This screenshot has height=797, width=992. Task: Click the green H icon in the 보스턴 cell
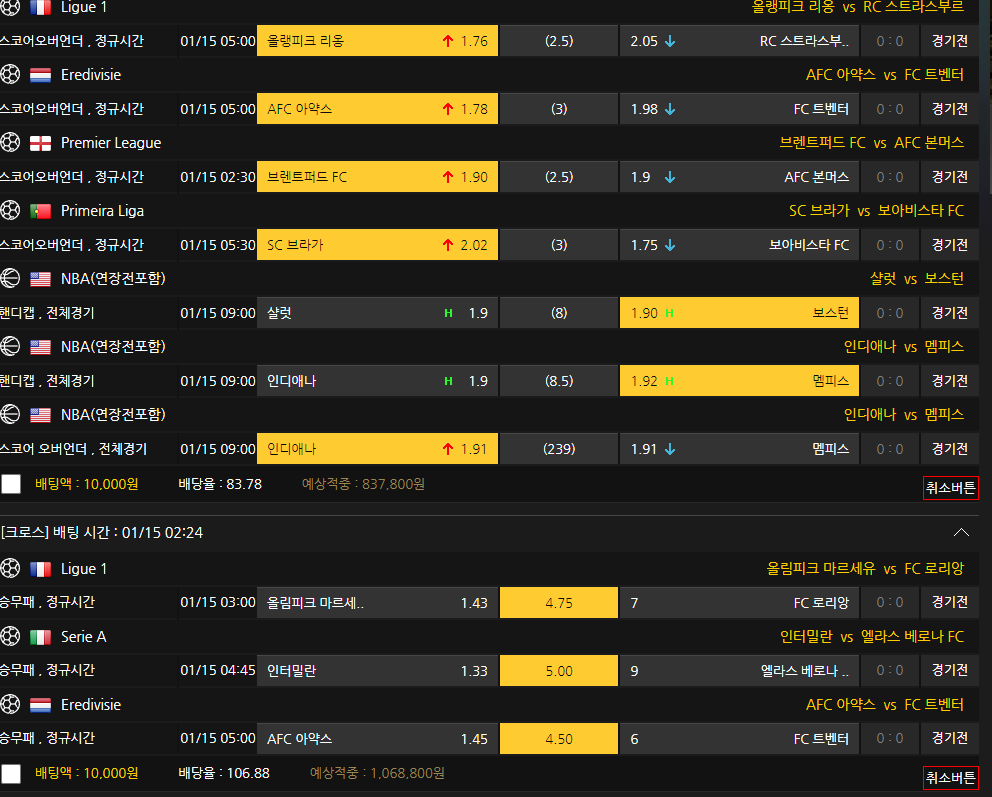point(669,313)
